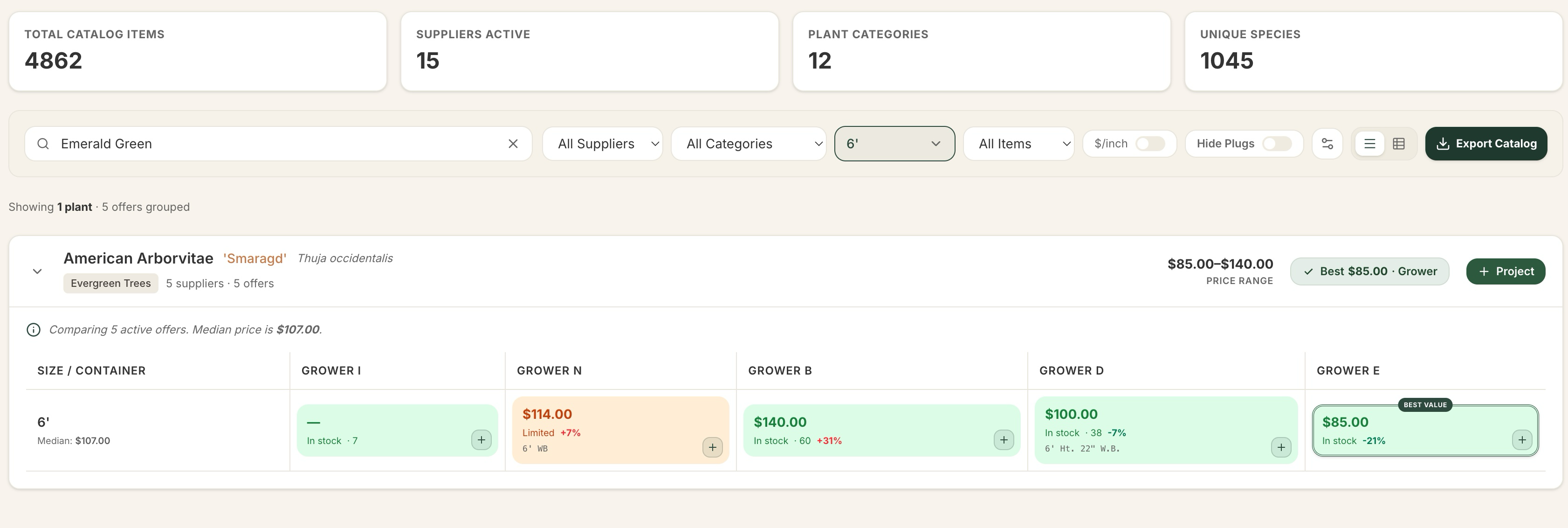
Task: Click the Export Catalog button
Action: click(x=1486, y=144)
